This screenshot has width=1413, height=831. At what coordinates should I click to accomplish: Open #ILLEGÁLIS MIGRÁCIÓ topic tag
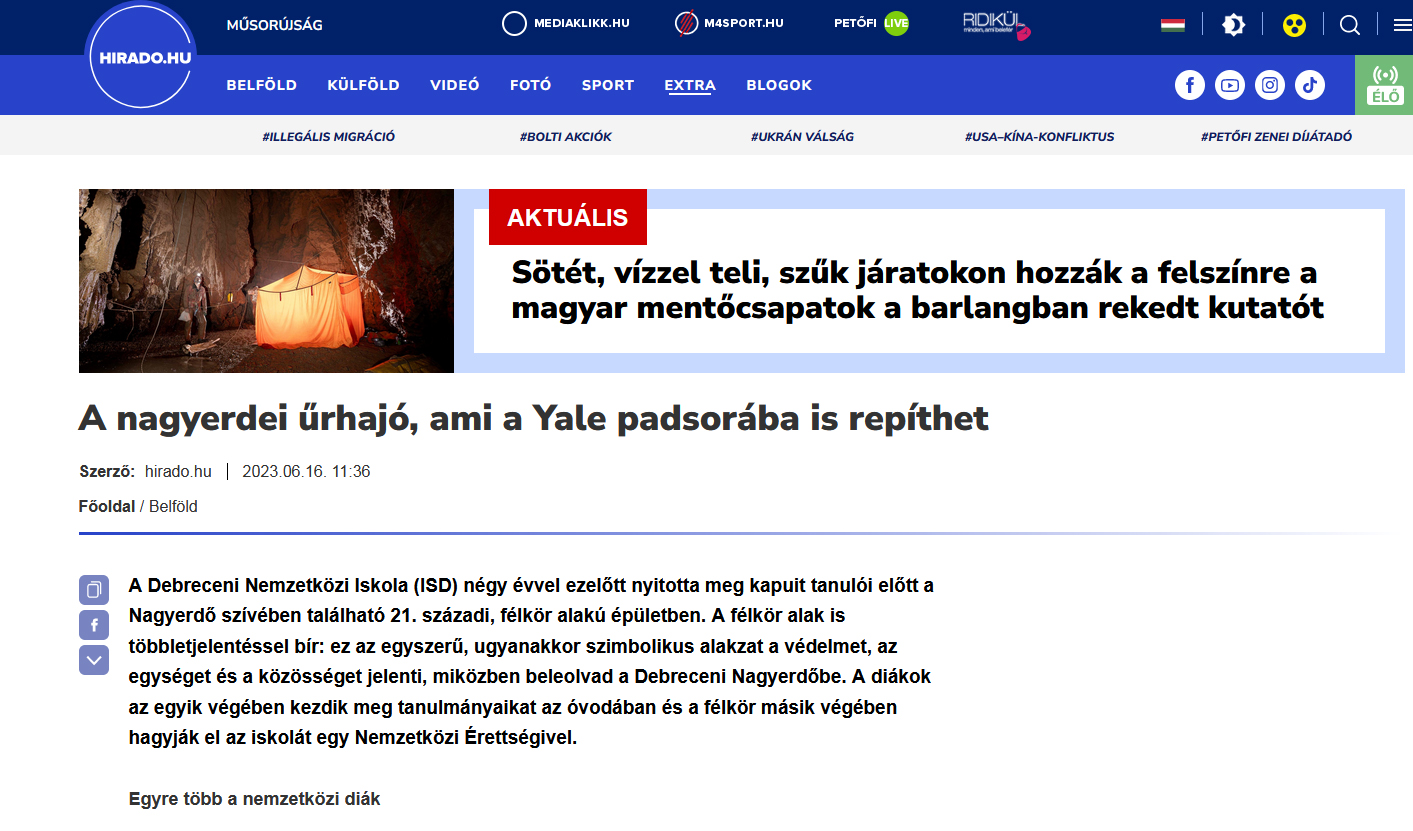point(329,137)
